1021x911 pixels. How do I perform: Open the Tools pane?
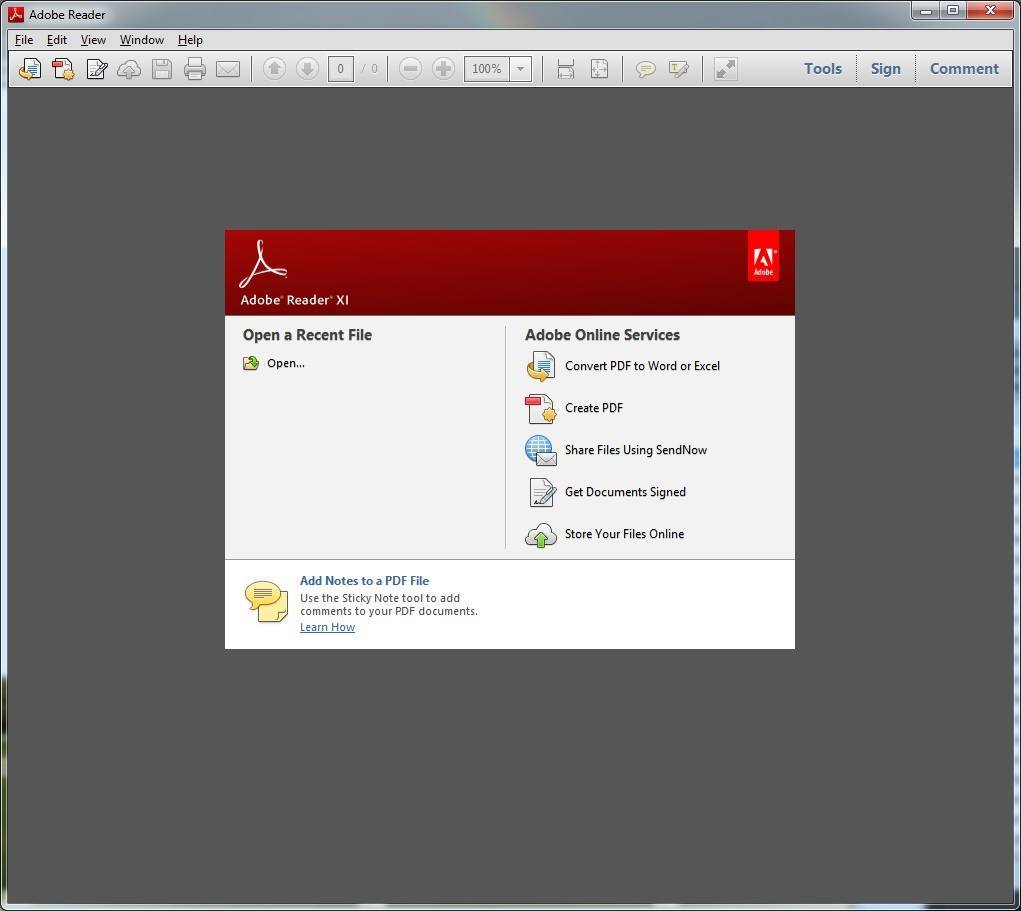(822, 69)
